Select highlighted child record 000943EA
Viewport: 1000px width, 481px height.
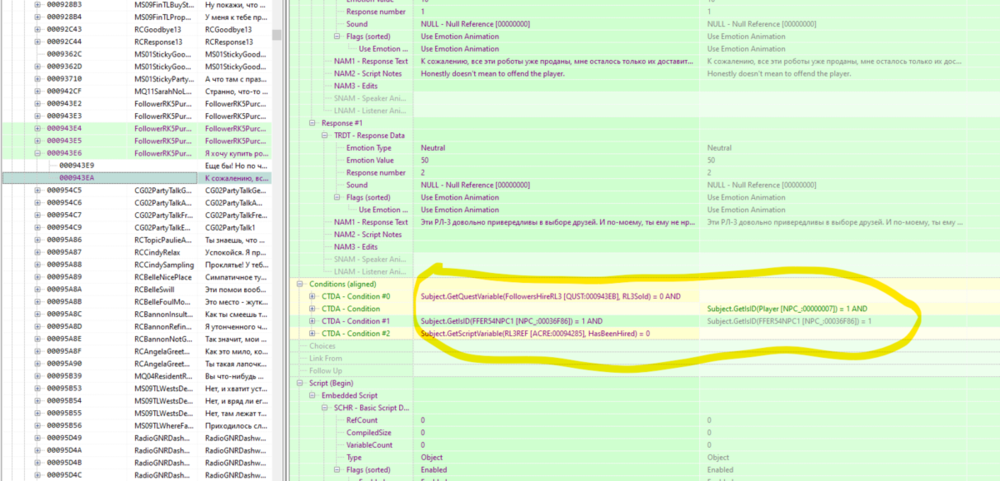(x=76, y=178)
